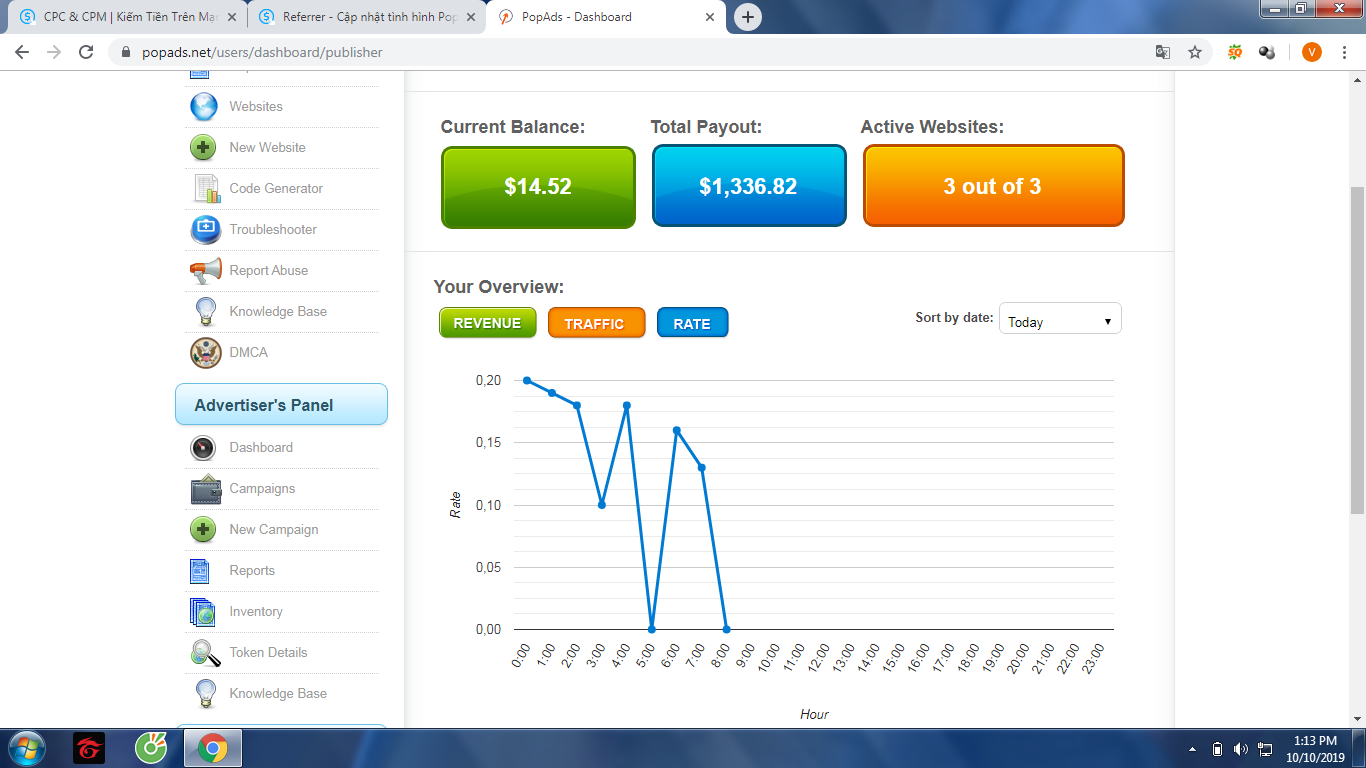Viewport: 1366px width, 768px height.
Task: Click the Inventory stacked pages icon
Action: pyautogui.click(x=202, y=612)
